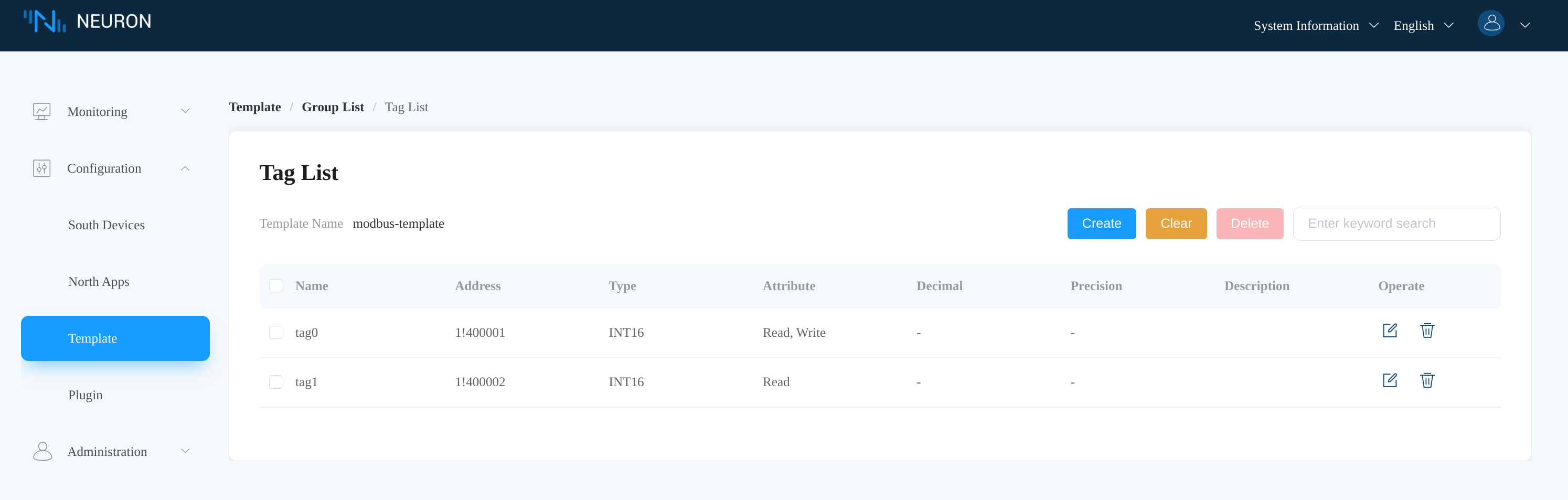Navigate to Group List breadcrumb
The image size is (1568, 500).
click(x=333, y=107)
